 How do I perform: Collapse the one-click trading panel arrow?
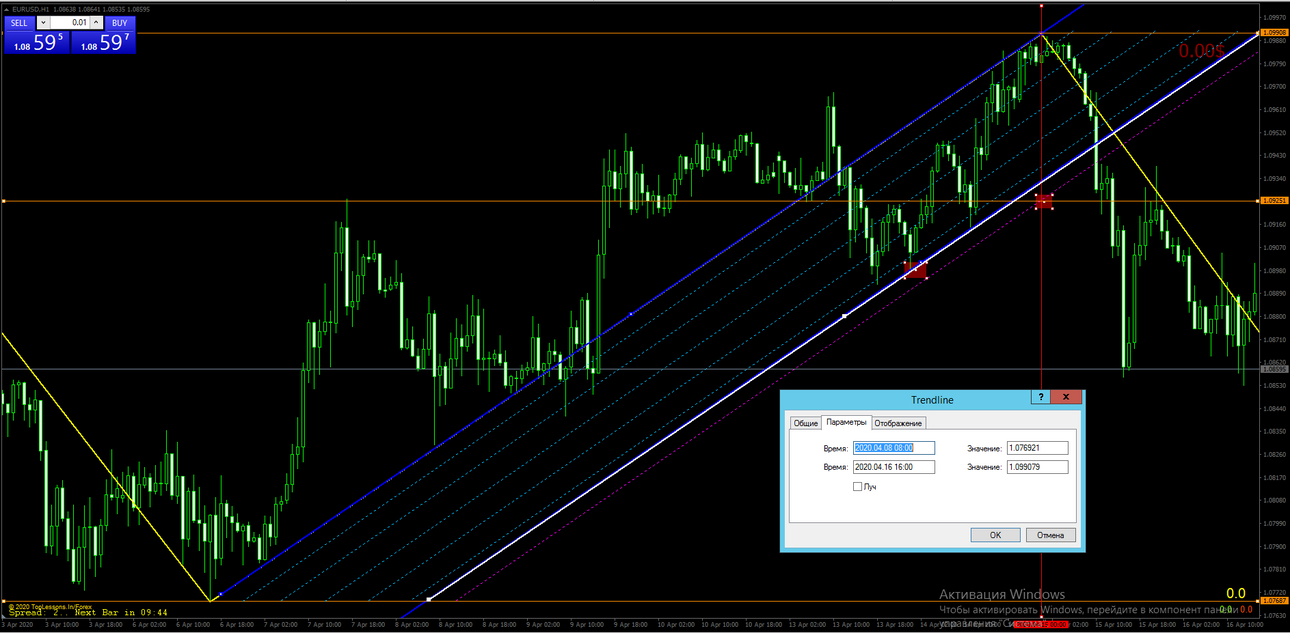coord(5,10)
